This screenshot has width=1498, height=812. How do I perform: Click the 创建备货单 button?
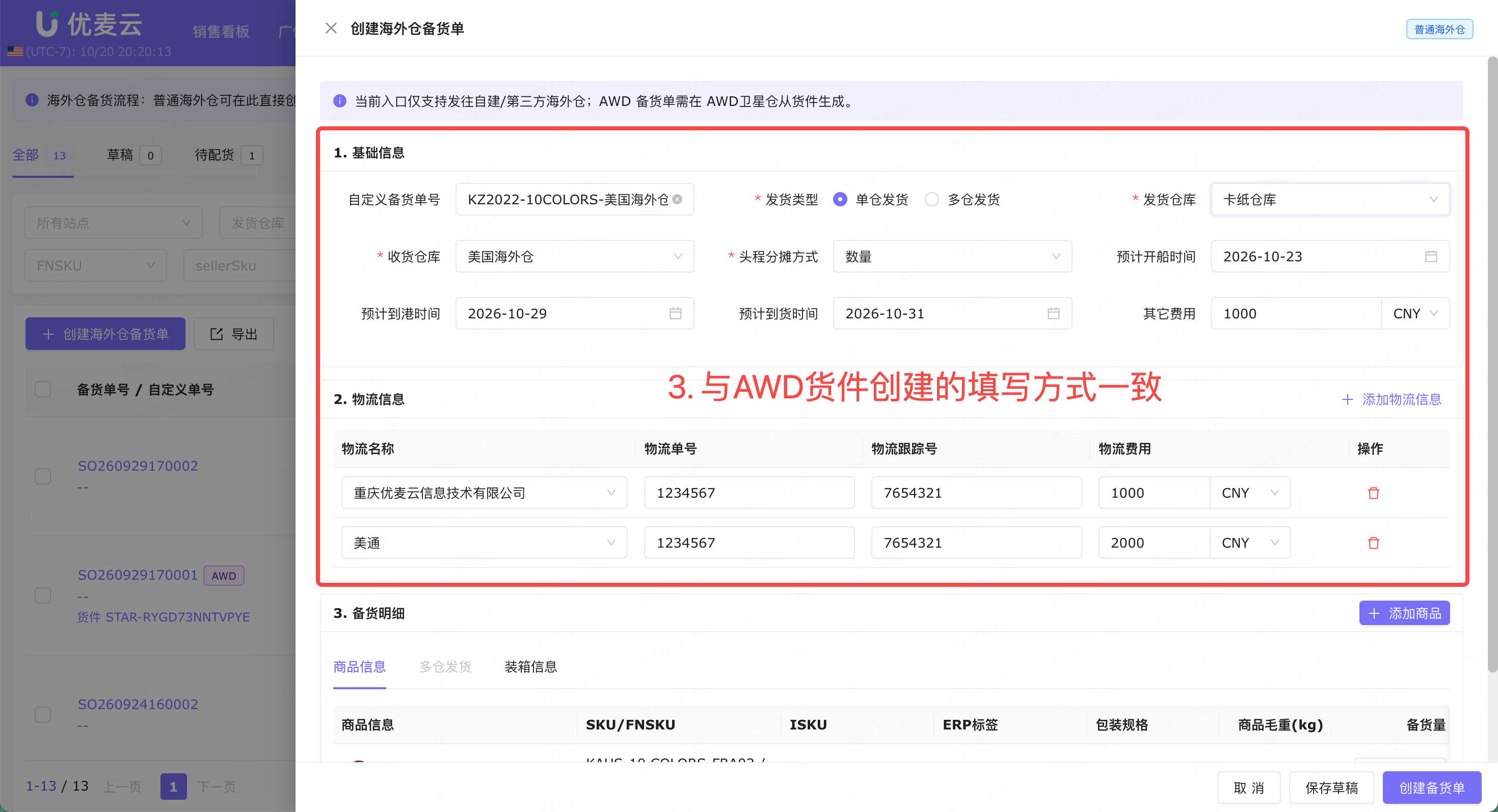coord(1431,788)
